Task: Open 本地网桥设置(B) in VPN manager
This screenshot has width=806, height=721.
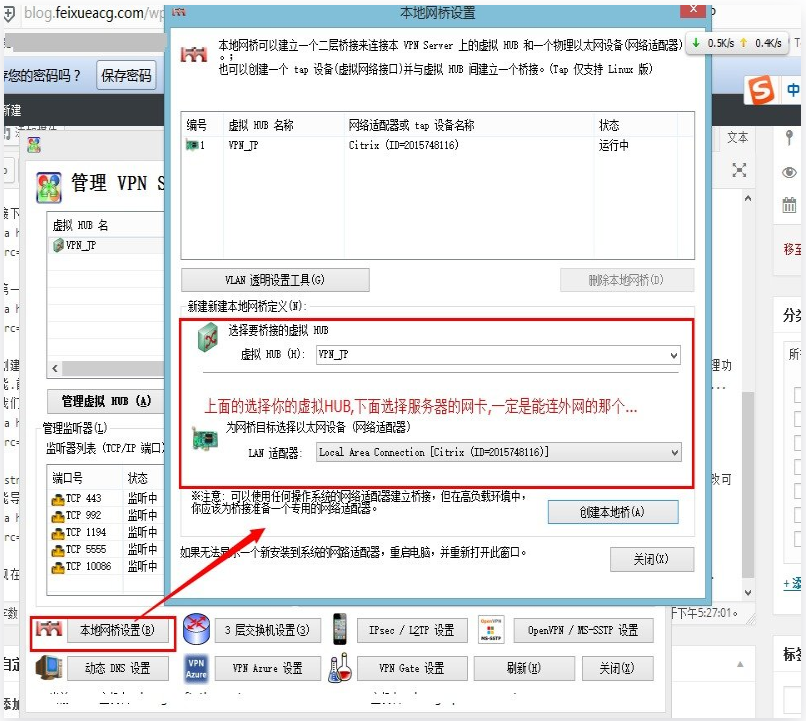Action: [x=118, y=631]
